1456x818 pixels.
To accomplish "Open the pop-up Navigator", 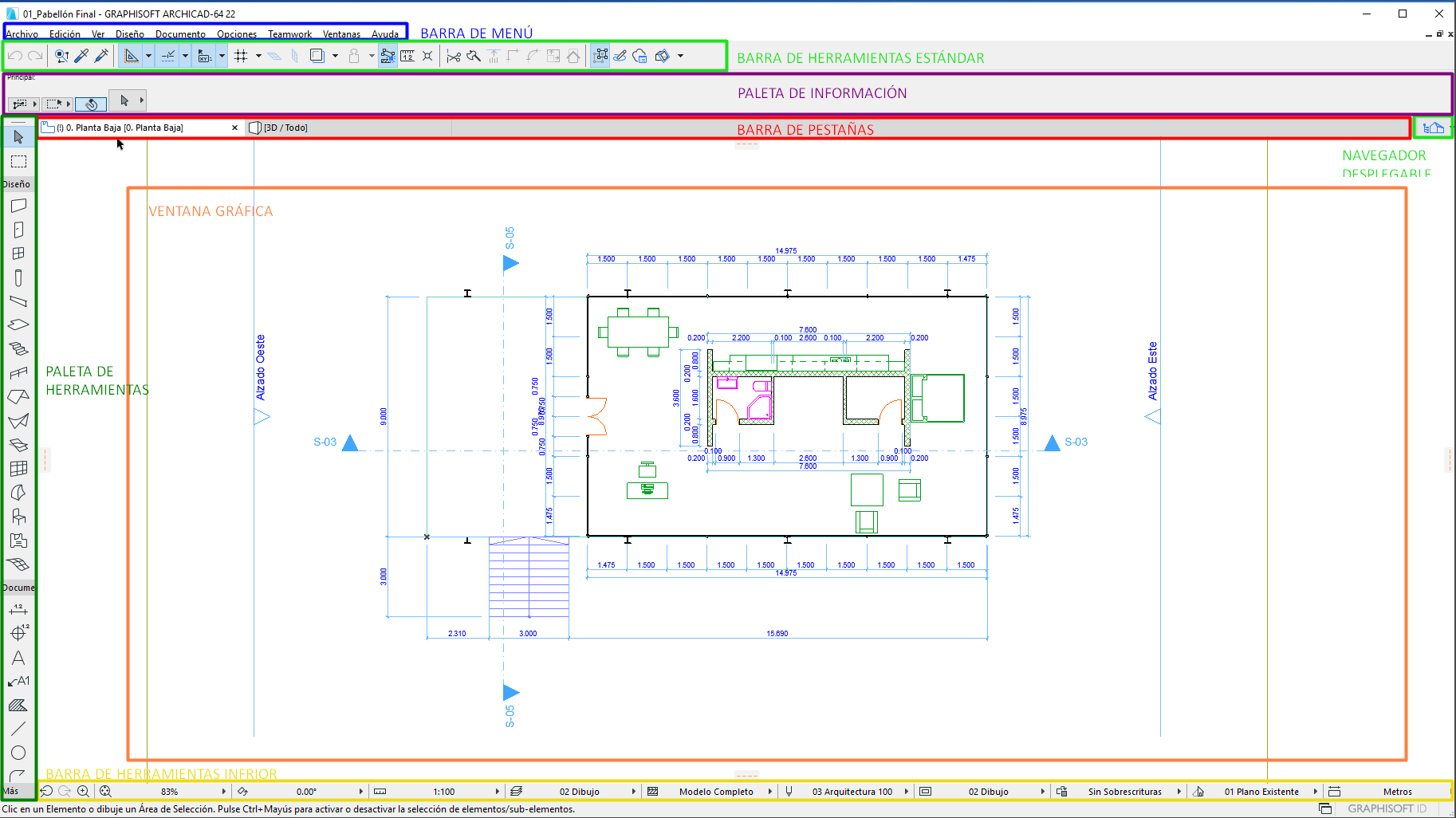I will pyautogui.click(x=1433, y=128).
